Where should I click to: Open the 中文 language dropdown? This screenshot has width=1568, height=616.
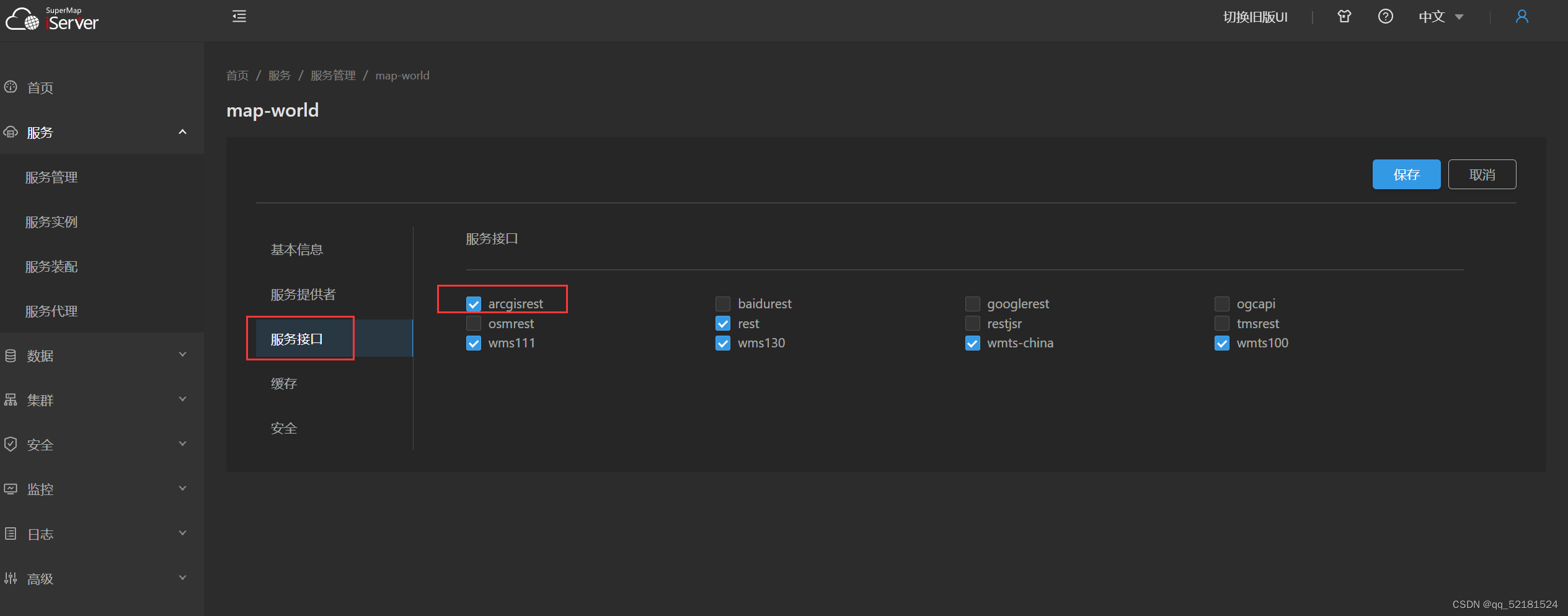tap(1441, 17)
